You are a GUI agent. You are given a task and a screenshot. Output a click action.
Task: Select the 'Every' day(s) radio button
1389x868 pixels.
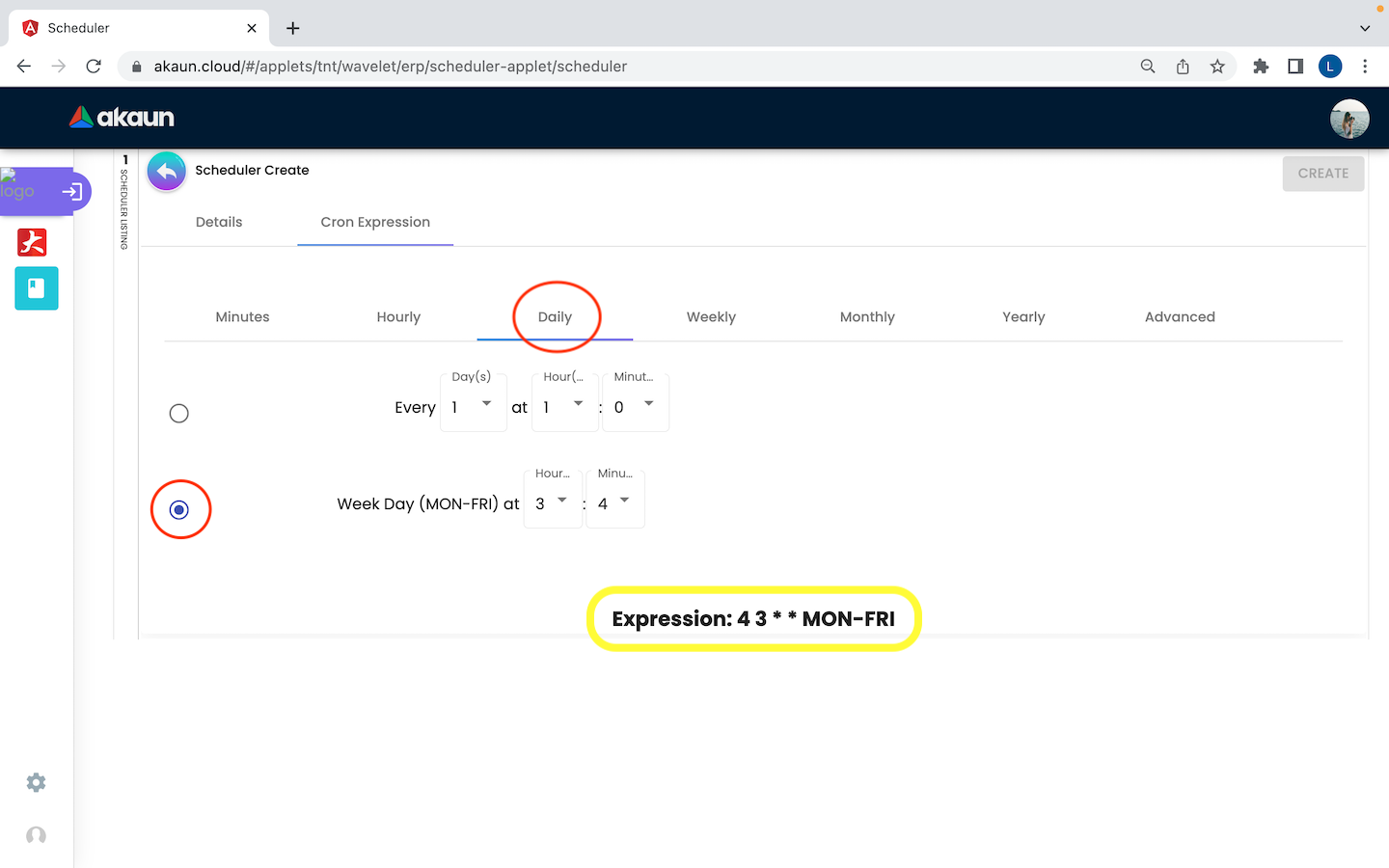[x=179, y=414]
